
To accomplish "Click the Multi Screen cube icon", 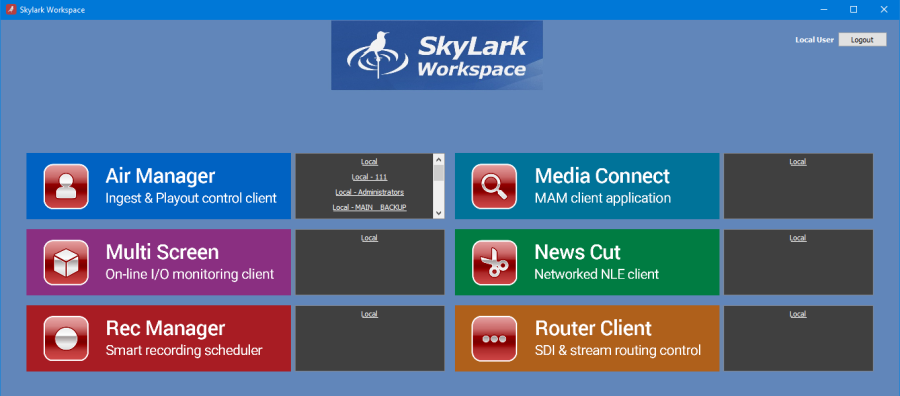I will [x=66, y=262].
